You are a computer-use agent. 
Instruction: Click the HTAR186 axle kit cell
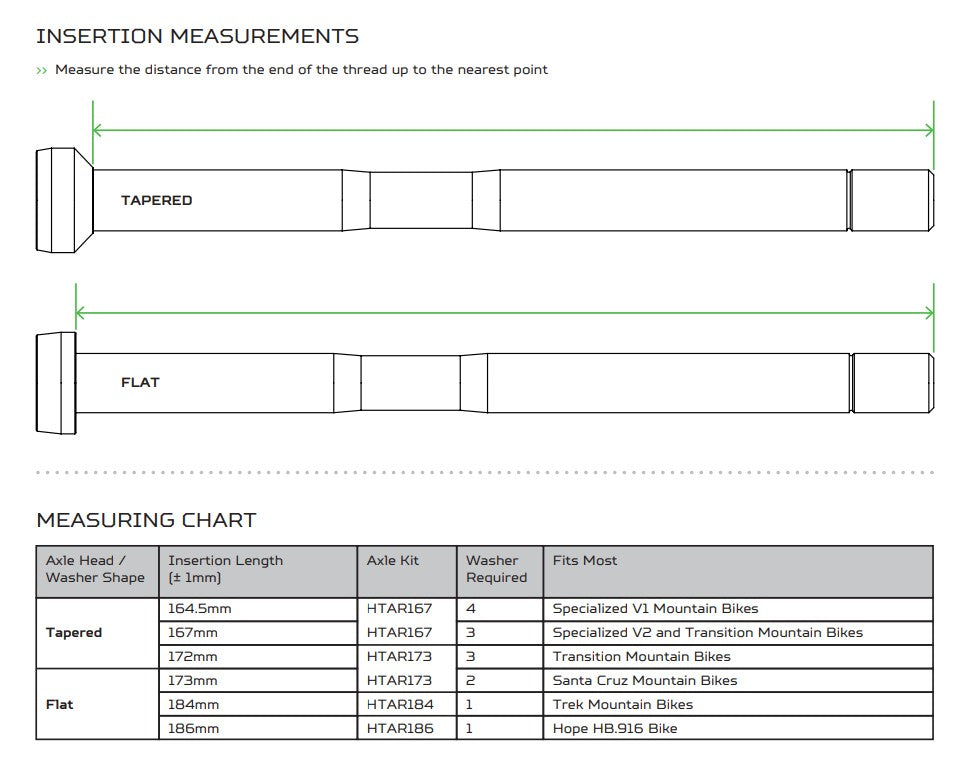400,729
